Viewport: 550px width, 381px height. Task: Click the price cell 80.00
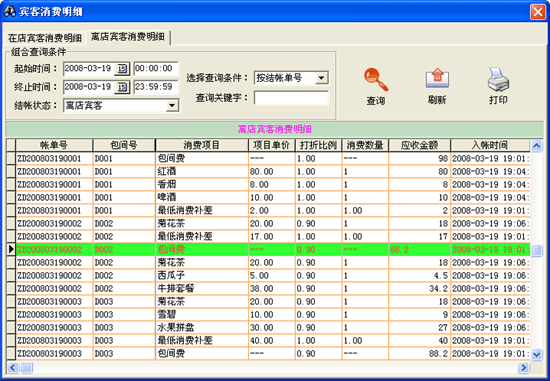272,172
